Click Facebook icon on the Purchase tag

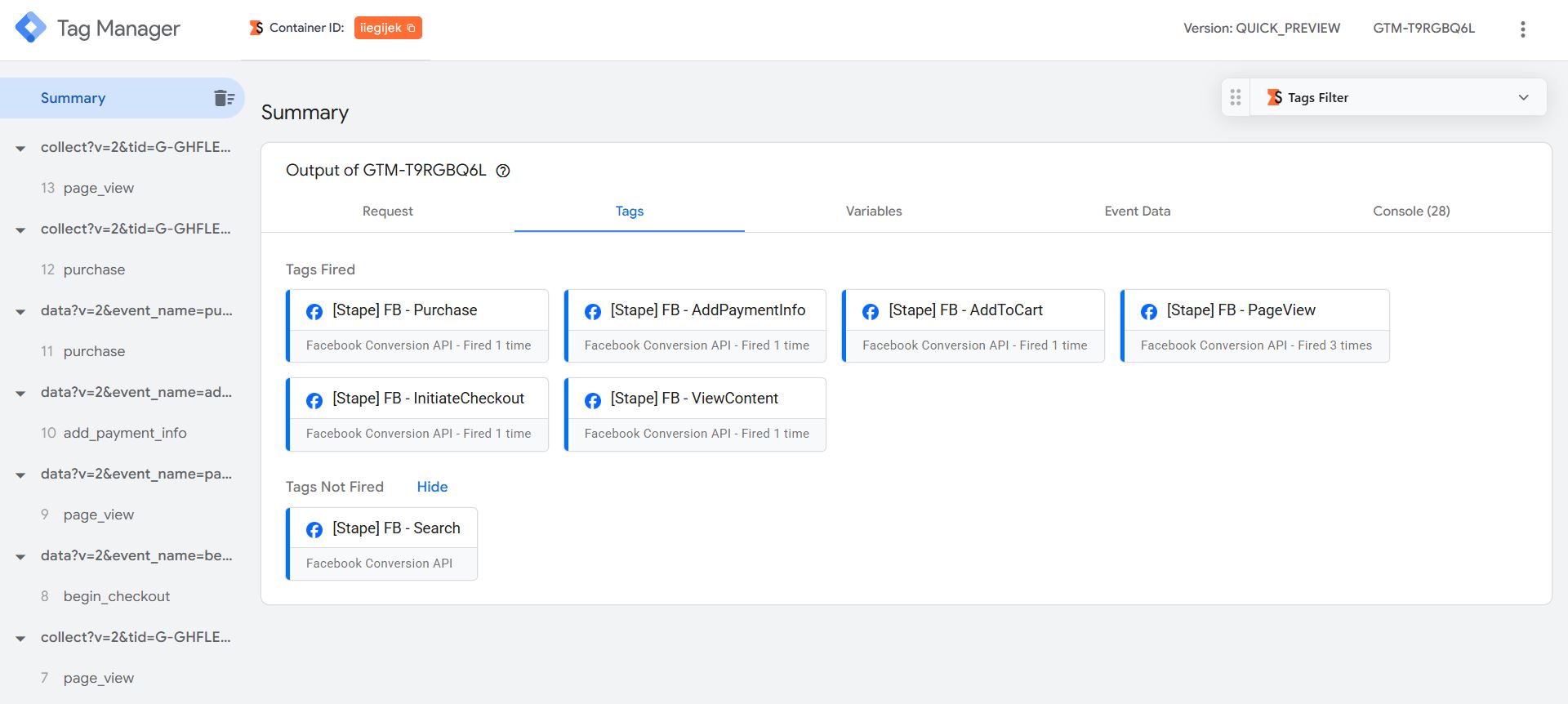pos(314,311)
